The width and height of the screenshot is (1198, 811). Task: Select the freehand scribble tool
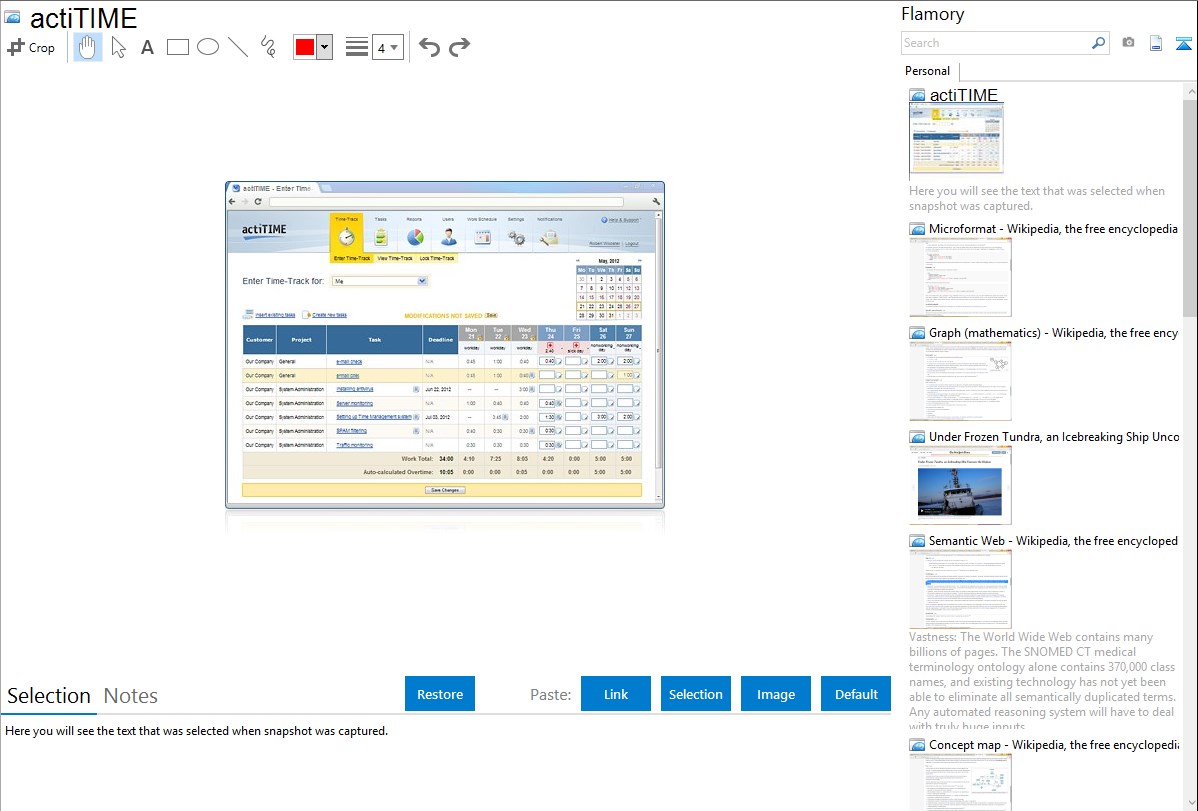point(268,47)
